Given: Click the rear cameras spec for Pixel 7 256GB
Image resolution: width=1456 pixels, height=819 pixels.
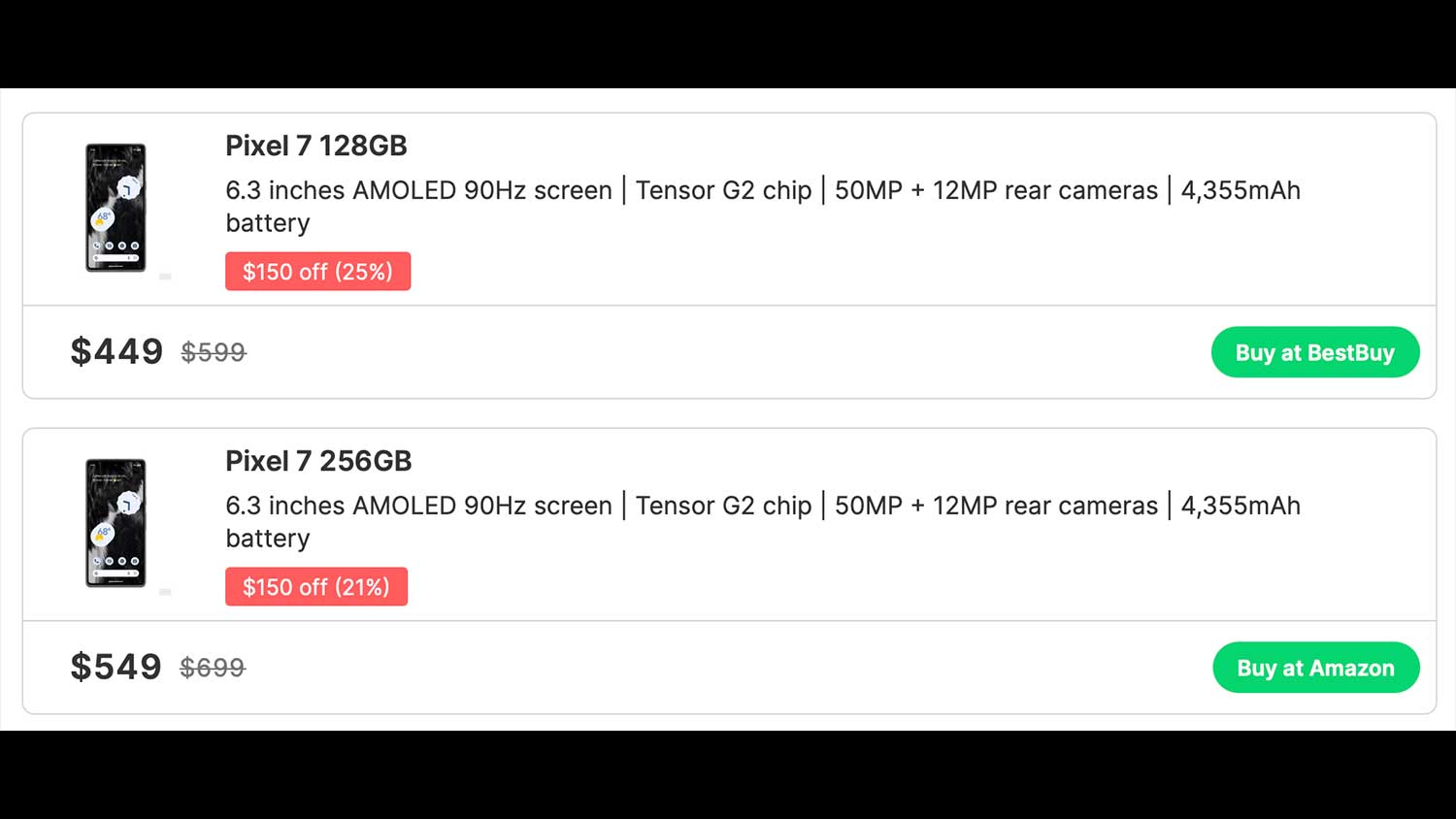Looking at the screenshot, I should coord(996,506).
